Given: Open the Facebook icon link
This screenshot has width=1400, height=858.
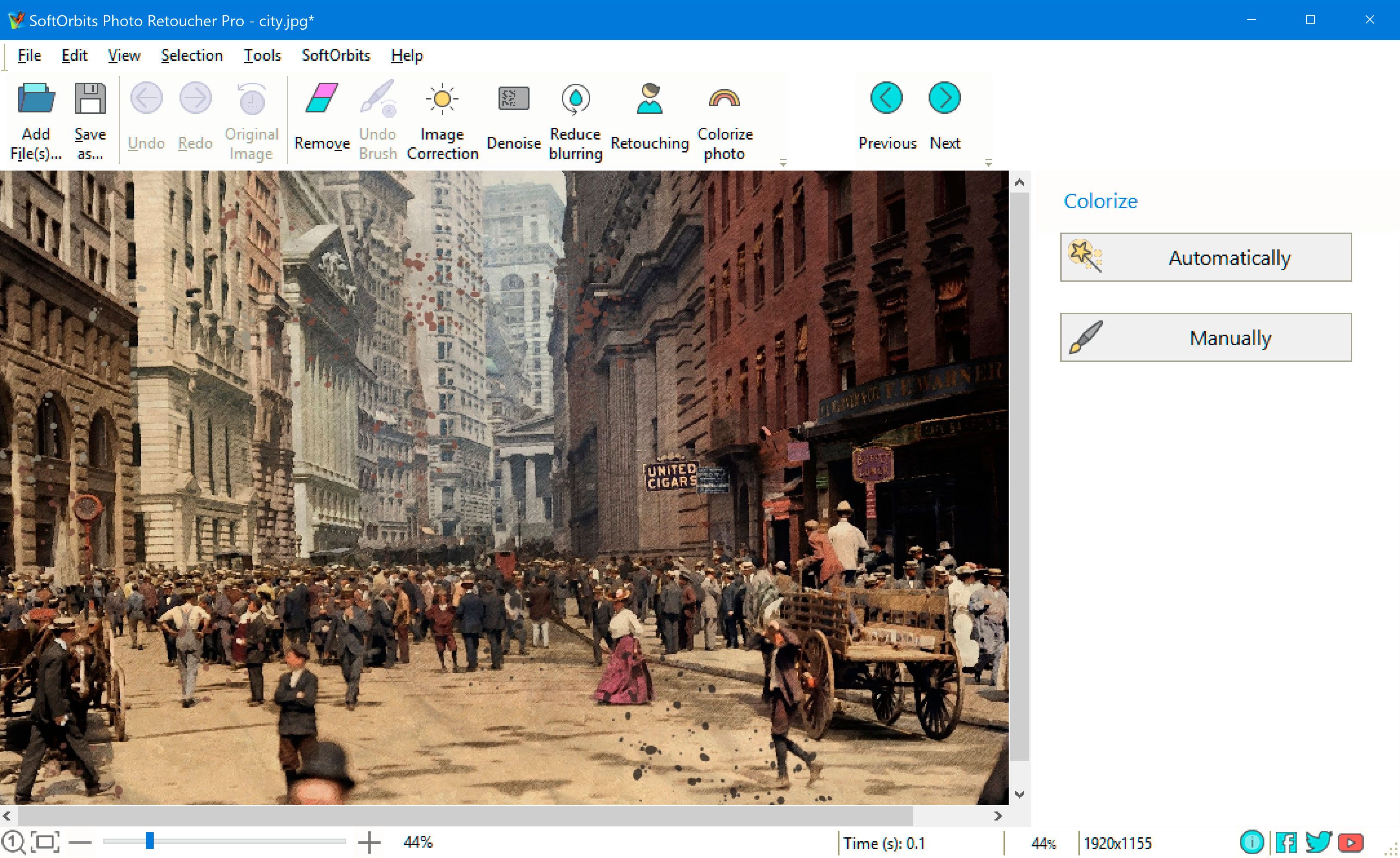Looking at the screenshot, I should coord(1286,842).
